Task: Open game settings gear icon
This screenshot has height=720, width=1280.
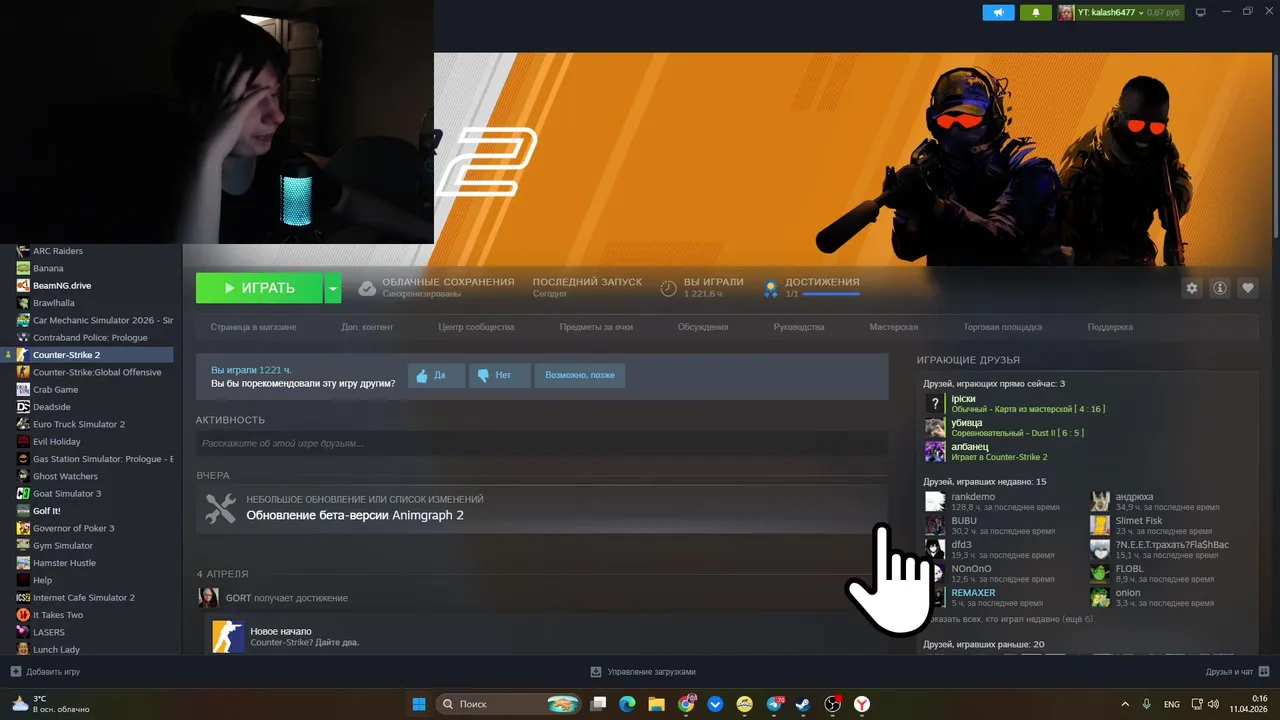Action: coord(1192,288)
